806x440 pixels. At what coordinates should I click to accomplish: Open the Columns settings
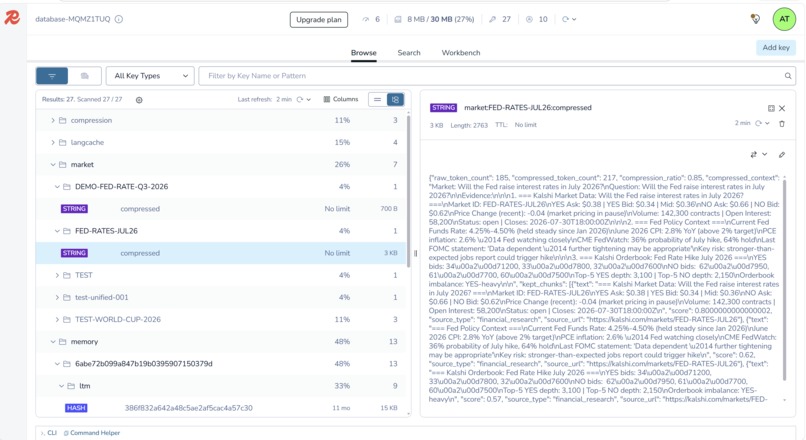click(340, 99)
